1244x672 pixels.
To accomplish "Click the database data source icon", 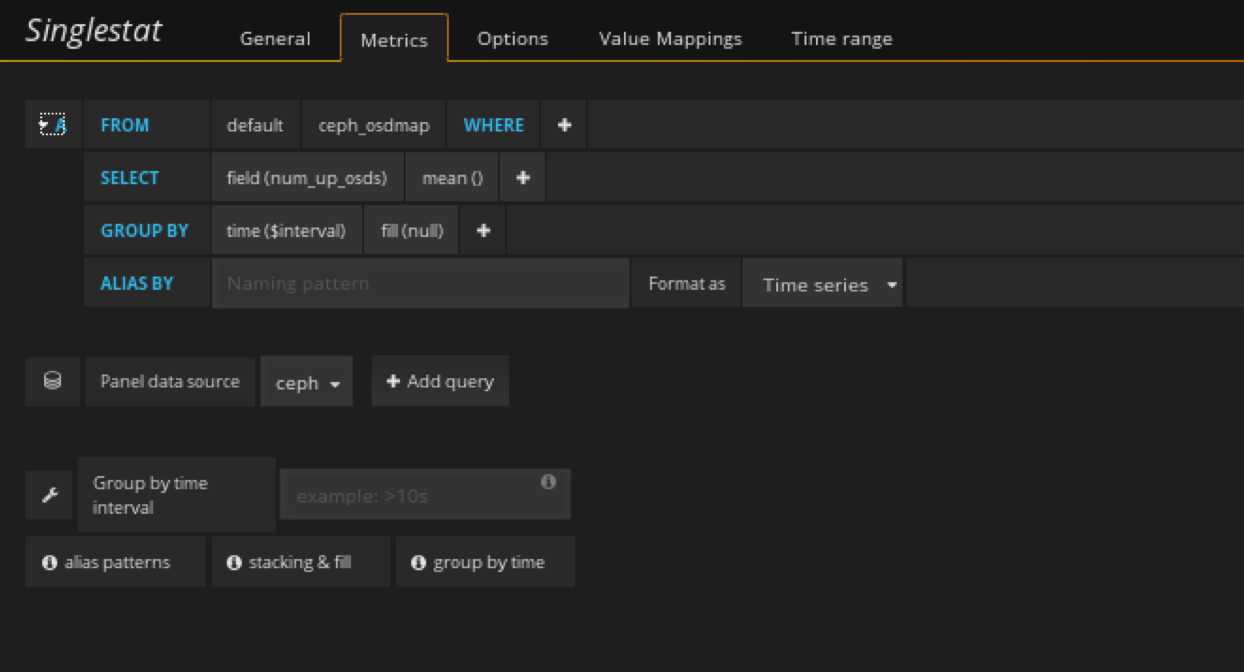I will click(x=52, y=381).
